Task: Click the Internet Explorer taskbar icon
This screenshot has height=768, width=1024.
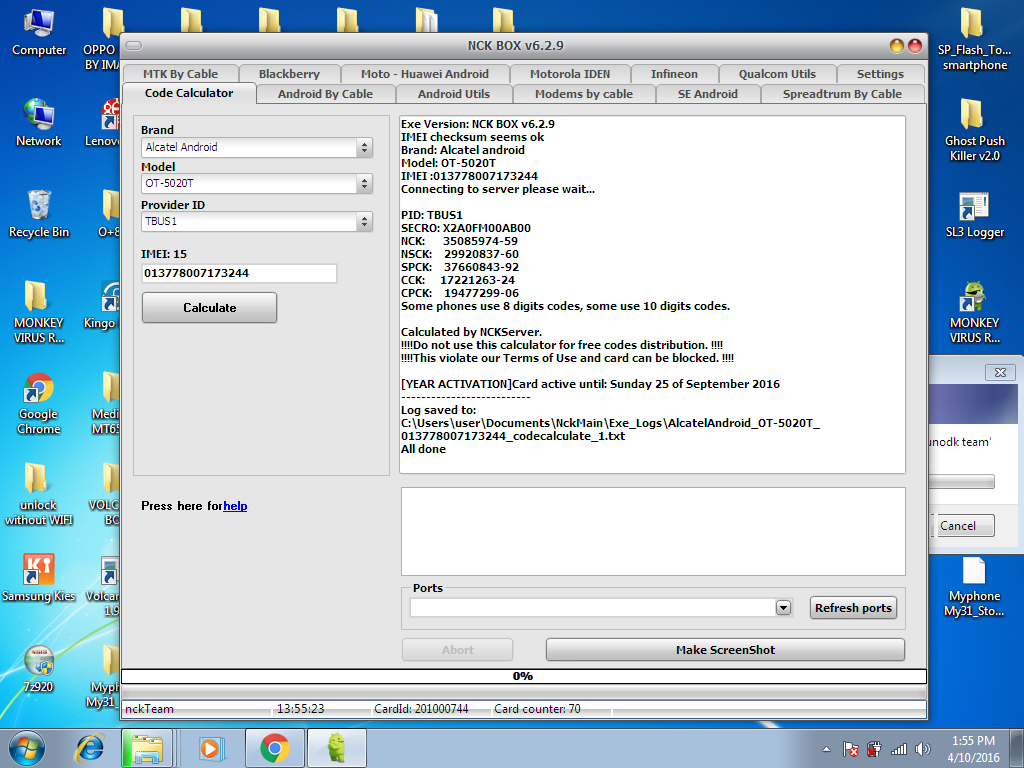Action: [x=90, y=747]
